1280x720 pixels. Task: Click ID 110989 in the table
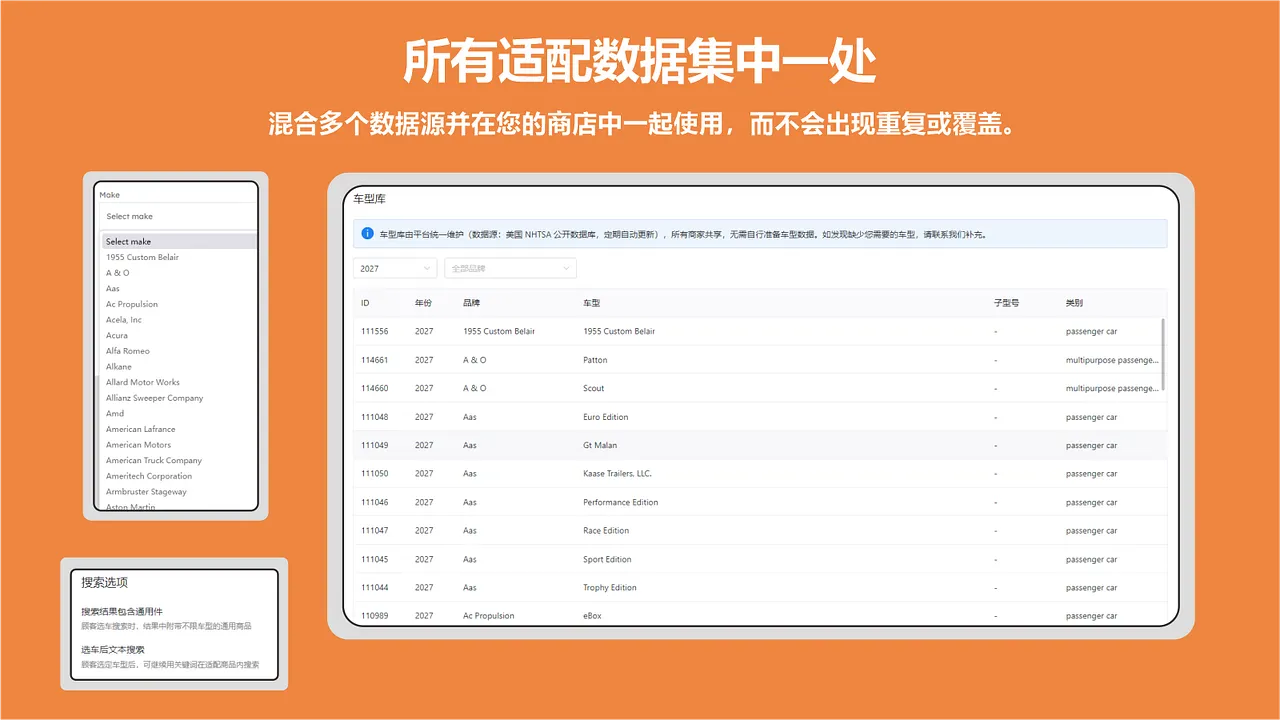(375, 616)
